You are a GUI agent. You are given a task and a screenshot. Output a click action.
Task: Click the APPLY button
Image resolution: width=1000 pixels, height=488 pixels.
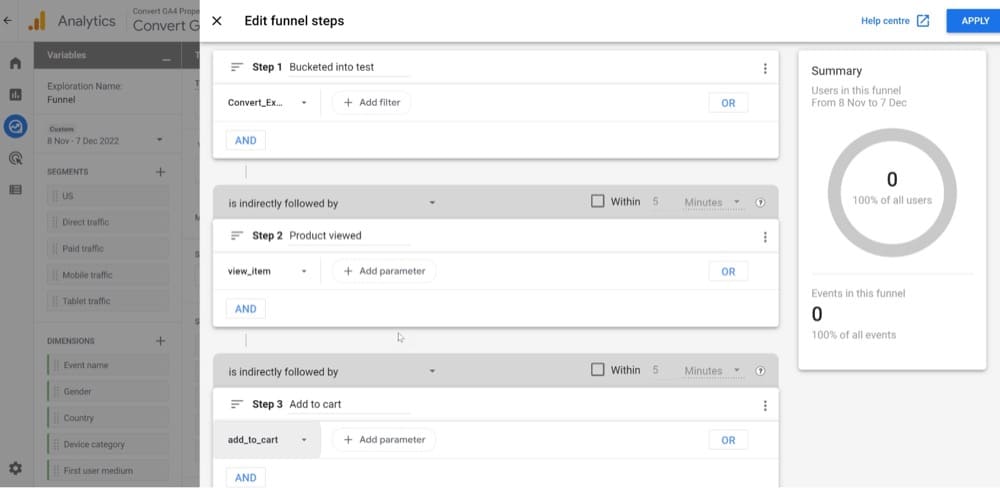tap(973, 21)
